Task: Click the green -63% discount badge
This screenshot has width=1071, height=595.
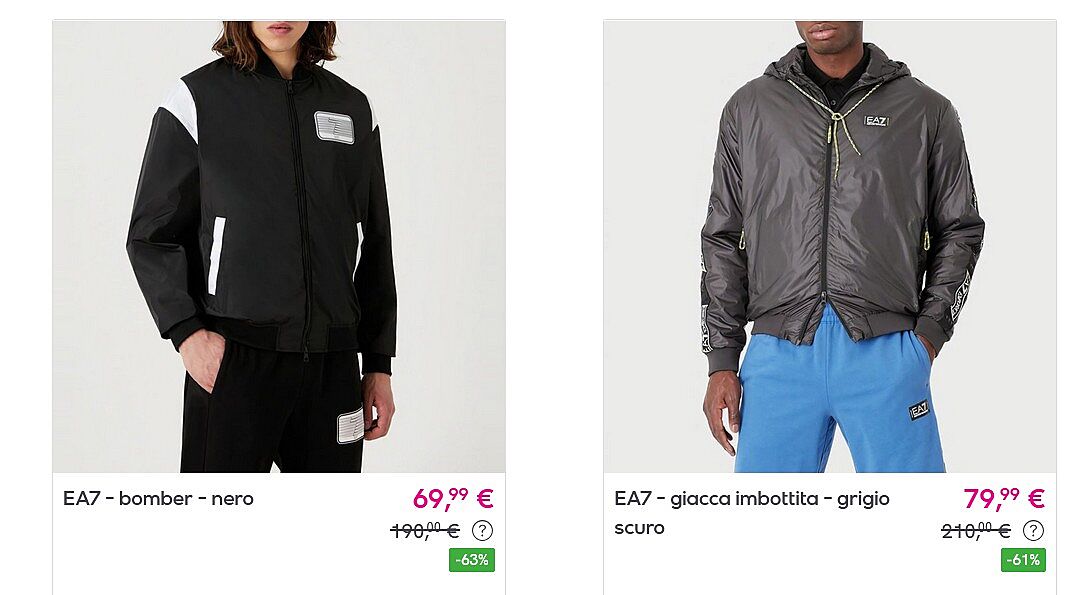Action: click(x=472, y=560)
